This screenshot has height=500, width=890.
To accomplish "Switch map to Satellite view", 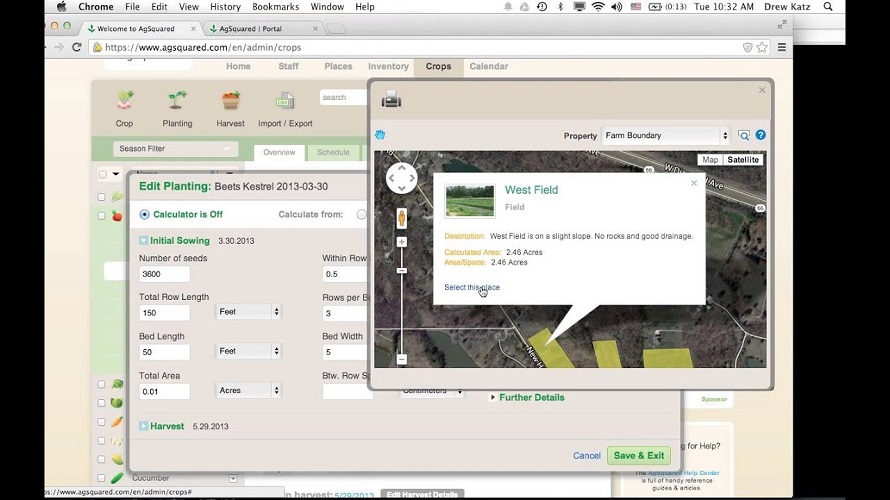I will tap(743, 159).
